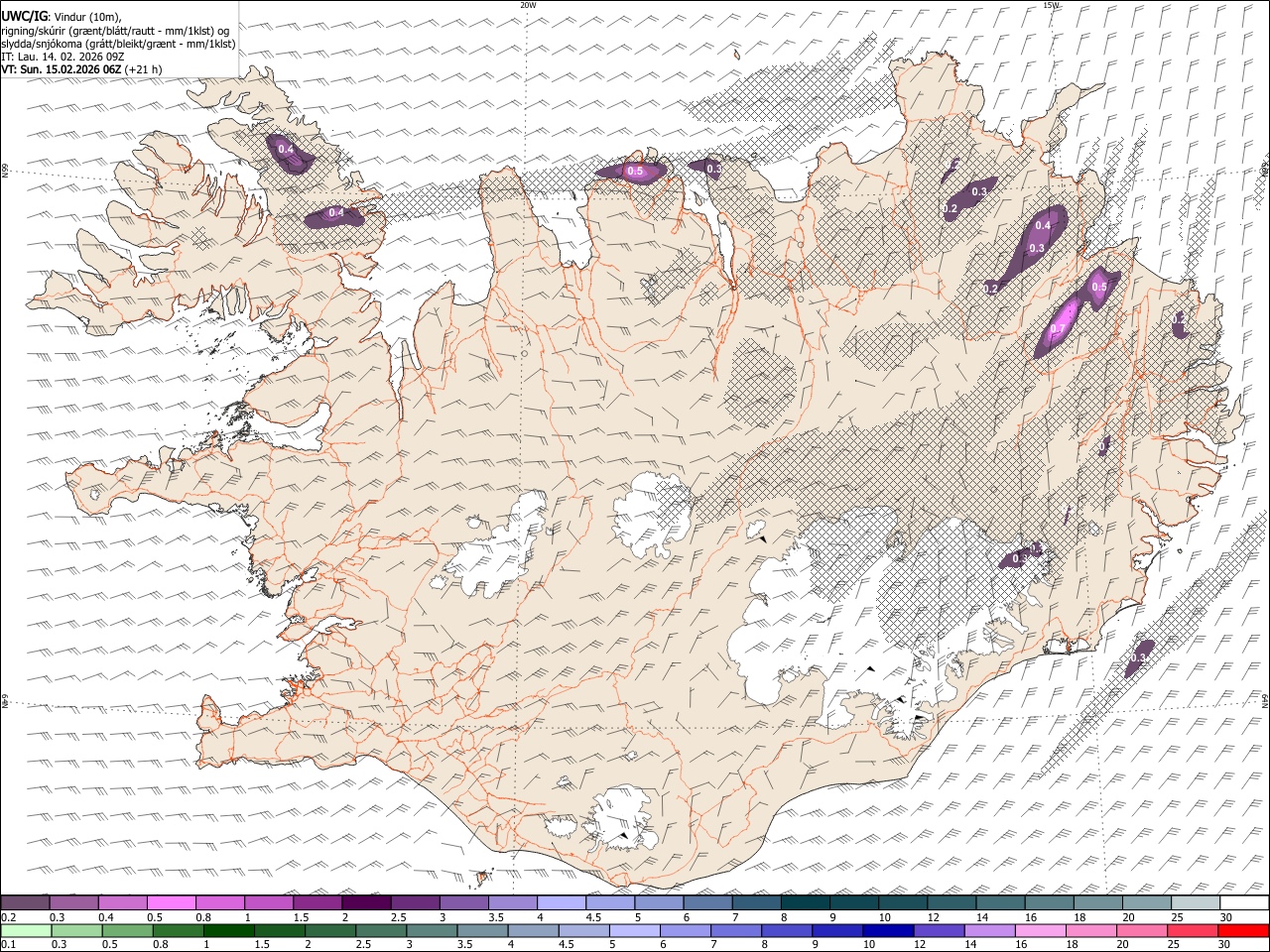Click the 20W longitude label at top
Viewport: 1270px width, 952px height.
click(529, 5)
